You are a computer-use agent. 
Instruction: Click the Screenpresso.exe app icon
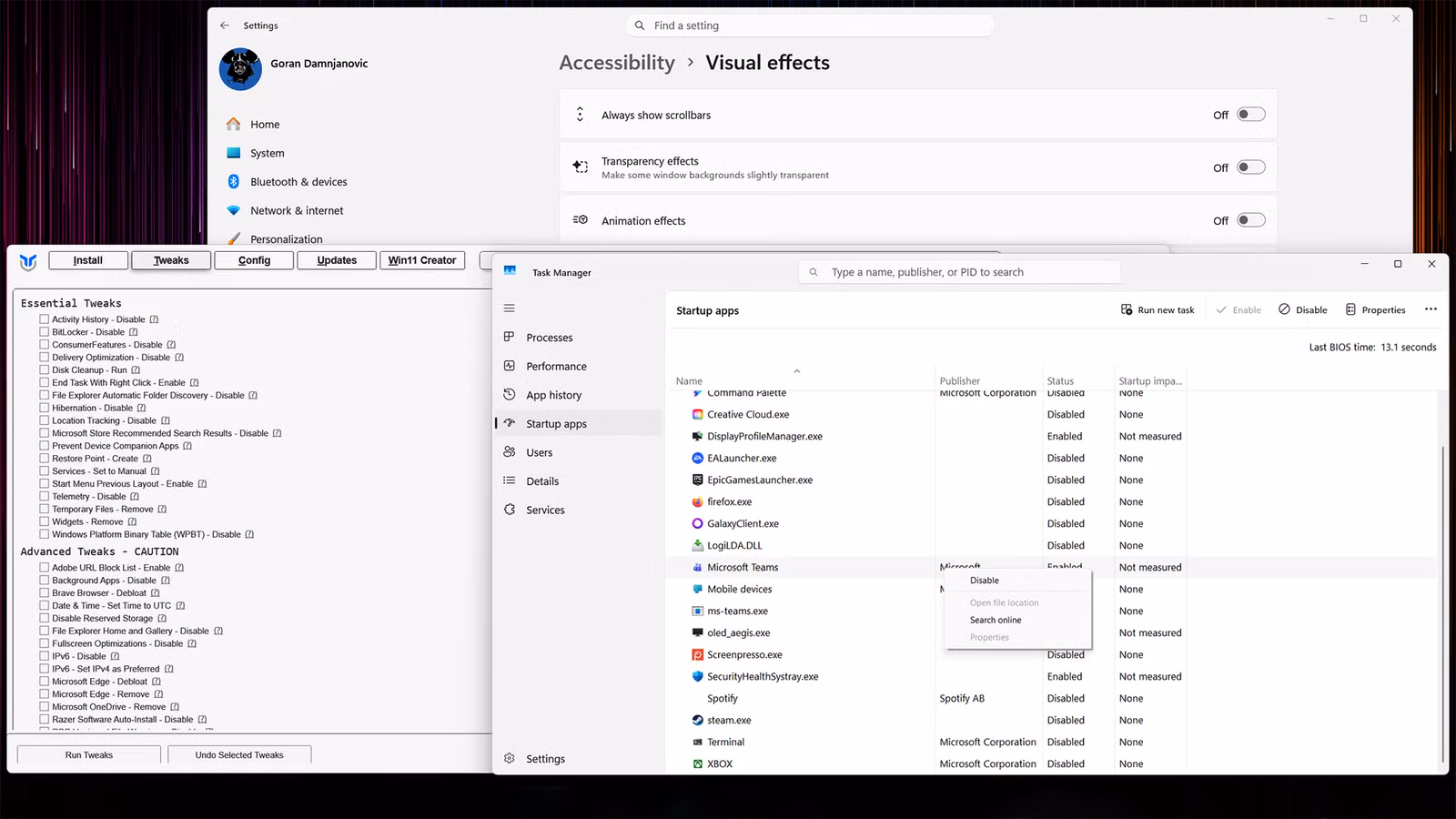[x=698, y=654]
